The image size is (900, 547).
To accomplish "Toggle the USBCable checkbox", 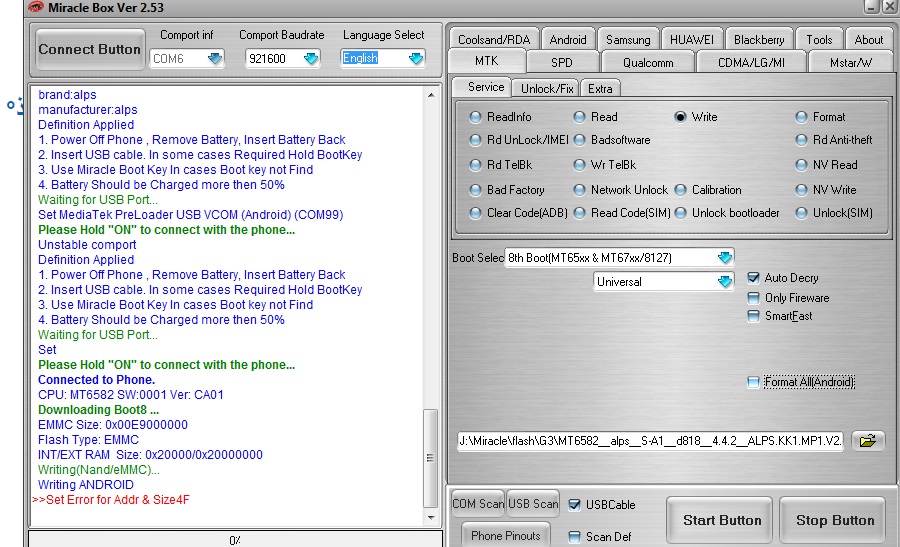I will 574,505.
